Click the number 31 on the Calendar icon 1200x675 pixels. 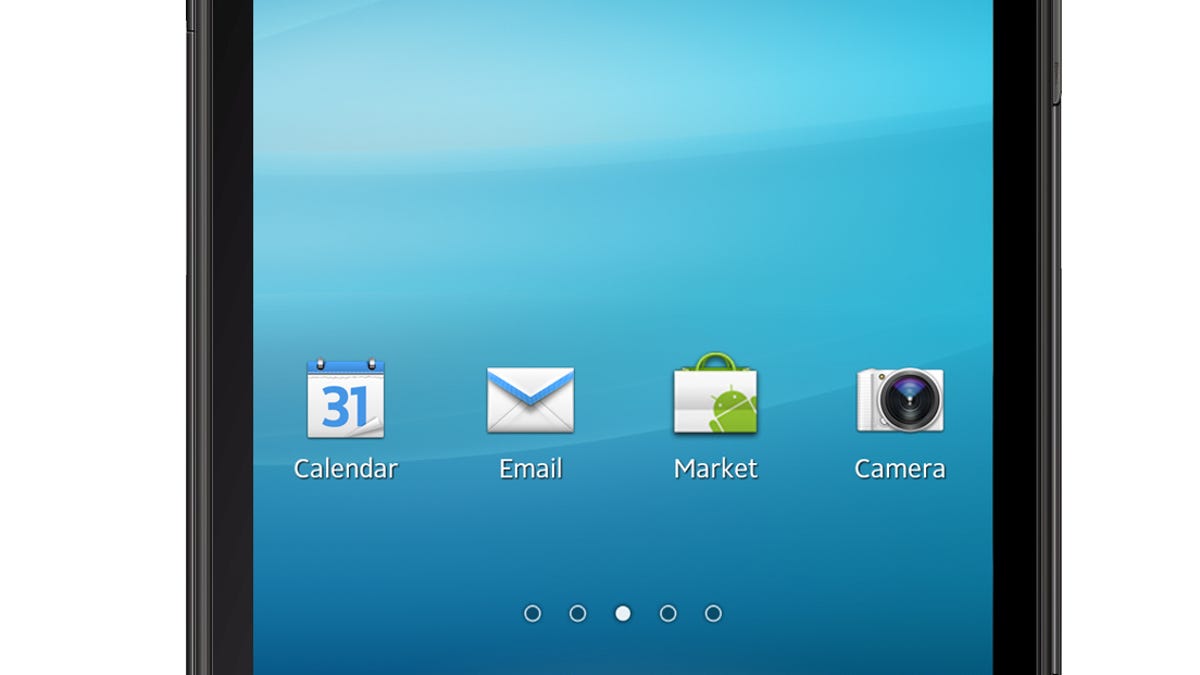pyautogui.click(x=345, y=407)
